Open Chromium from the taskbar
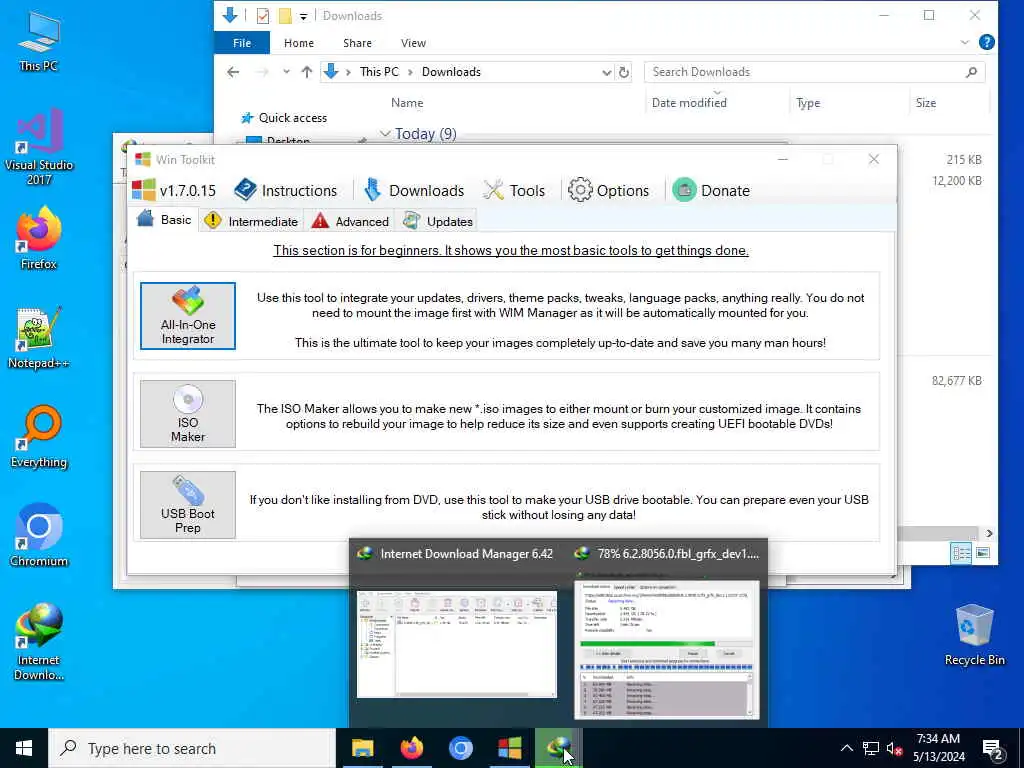The image size is (1024, 768). tap(460, 748)
